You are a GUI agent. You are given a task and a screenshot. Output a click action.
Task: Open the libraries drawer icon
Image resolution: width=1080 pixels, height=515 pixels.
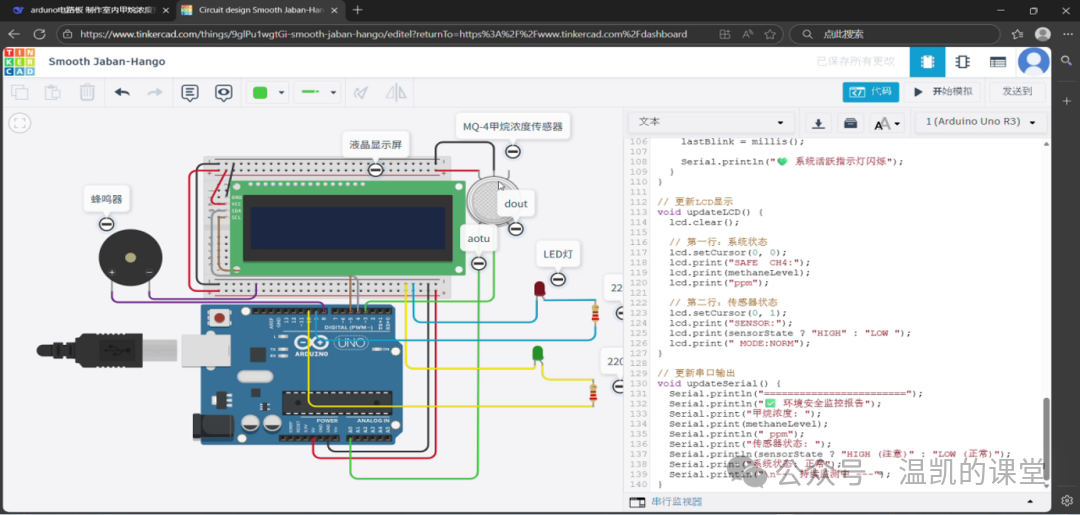[x=851, y=123]
